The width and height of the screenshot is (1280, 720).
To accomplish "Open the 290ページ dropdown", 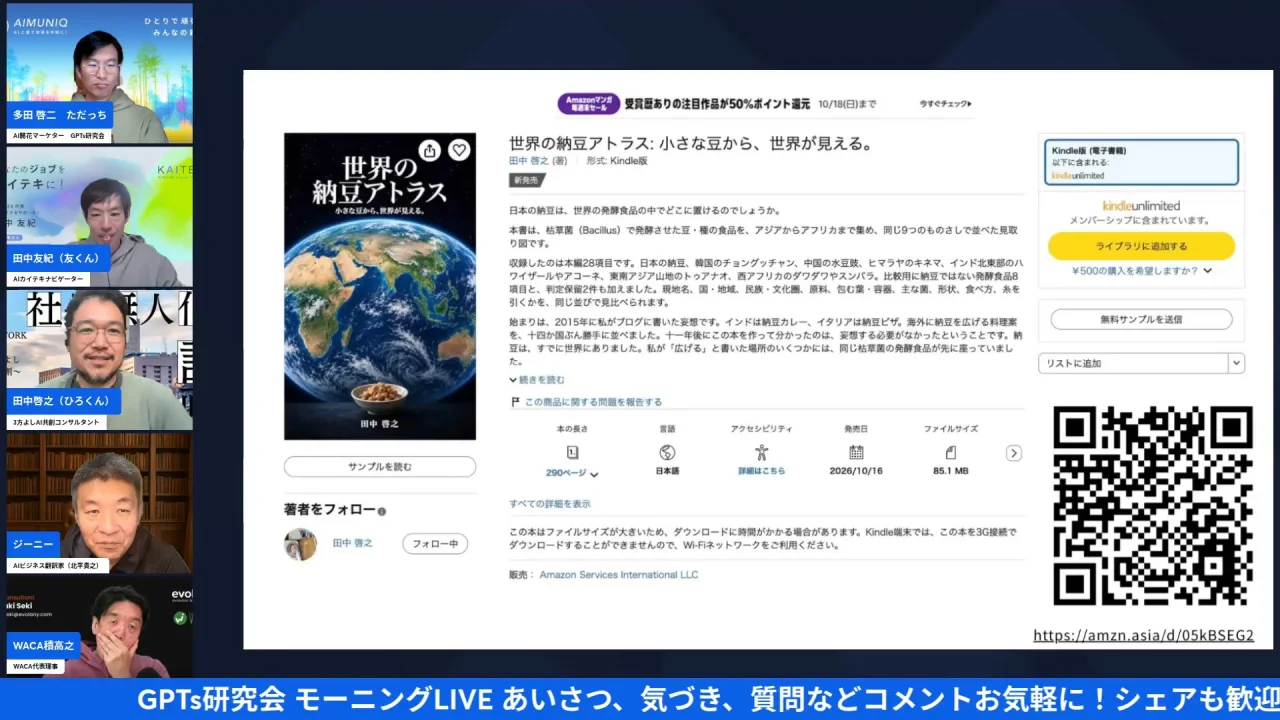I will [x=572, y=473].
